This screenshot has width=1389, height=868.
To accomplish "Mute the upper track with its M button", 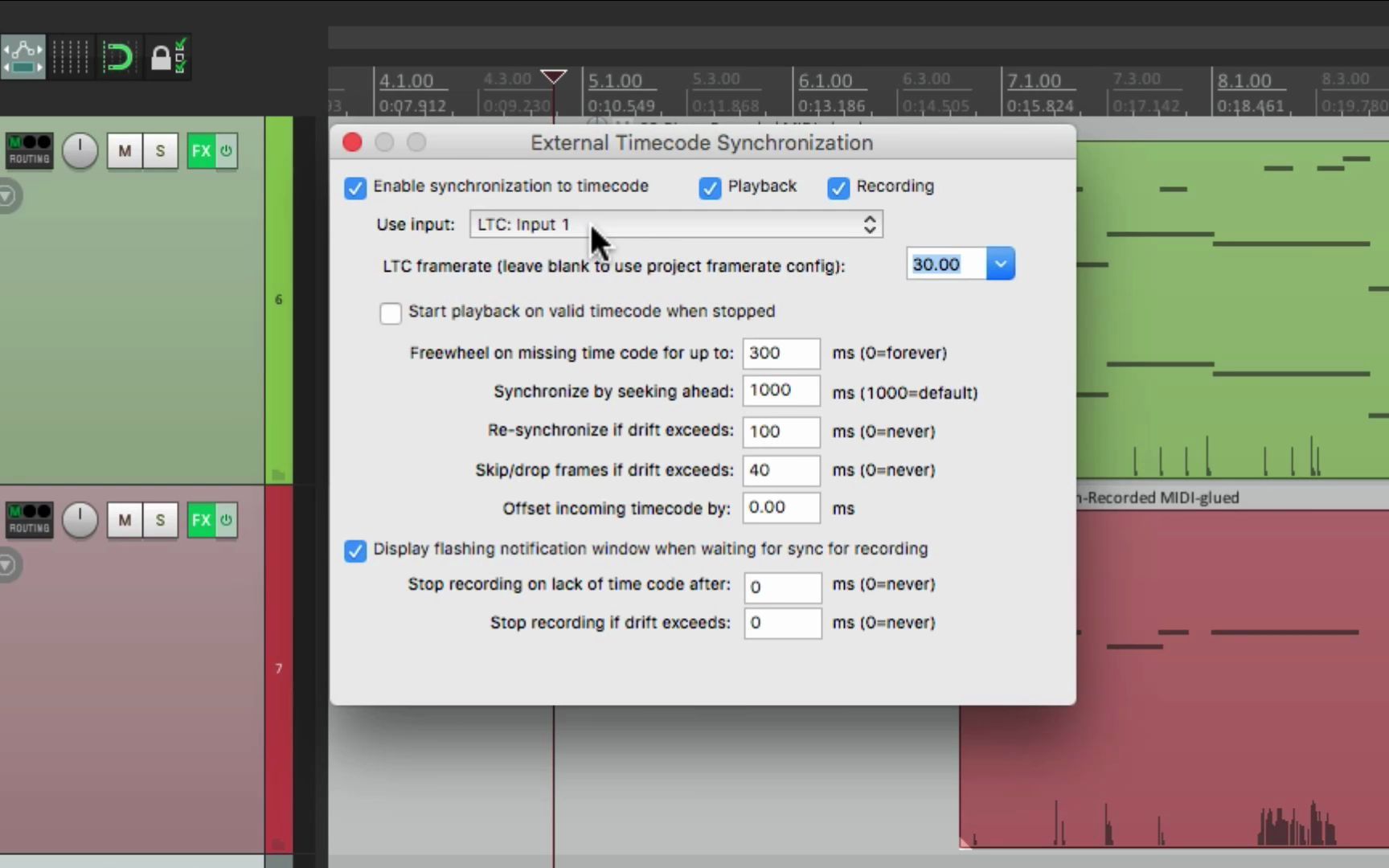I will [x=124, y=150].
